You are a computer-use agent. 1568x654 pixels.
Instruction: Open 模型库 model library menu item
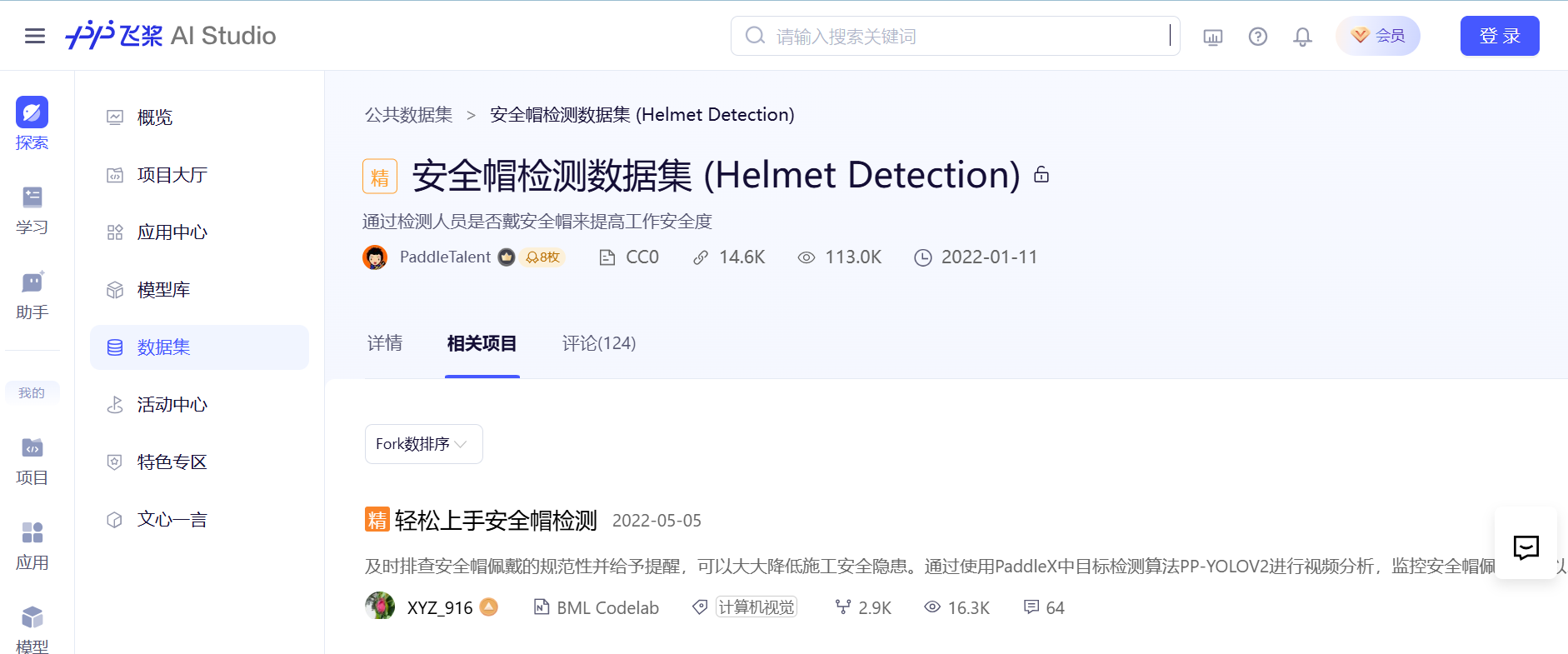[x=199, y=290]
